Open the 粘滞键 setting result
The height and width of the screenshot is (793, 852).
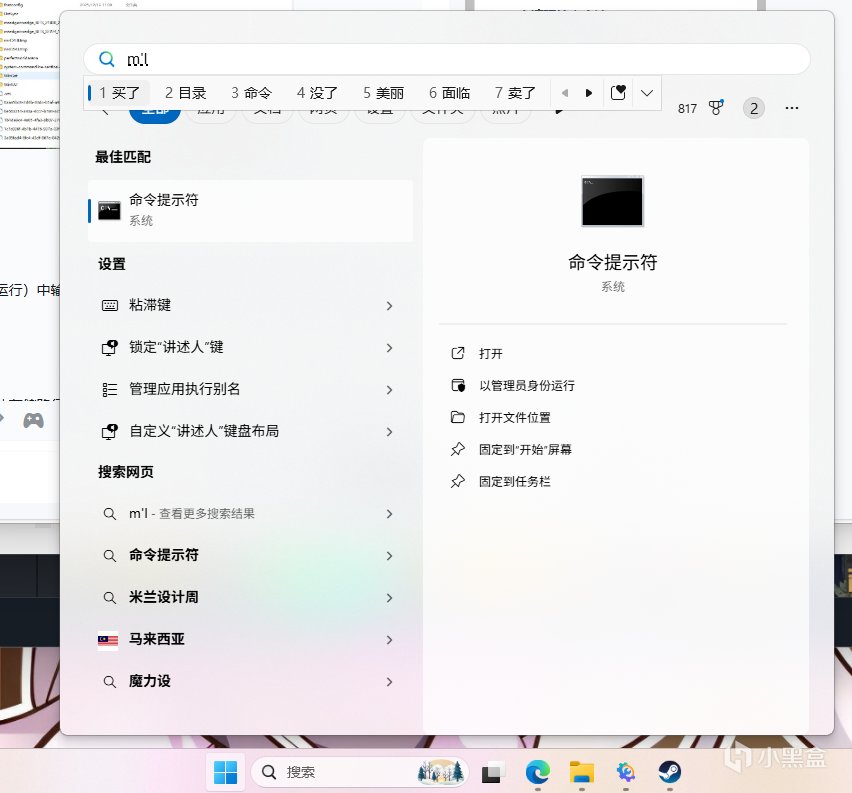(249, 305)
